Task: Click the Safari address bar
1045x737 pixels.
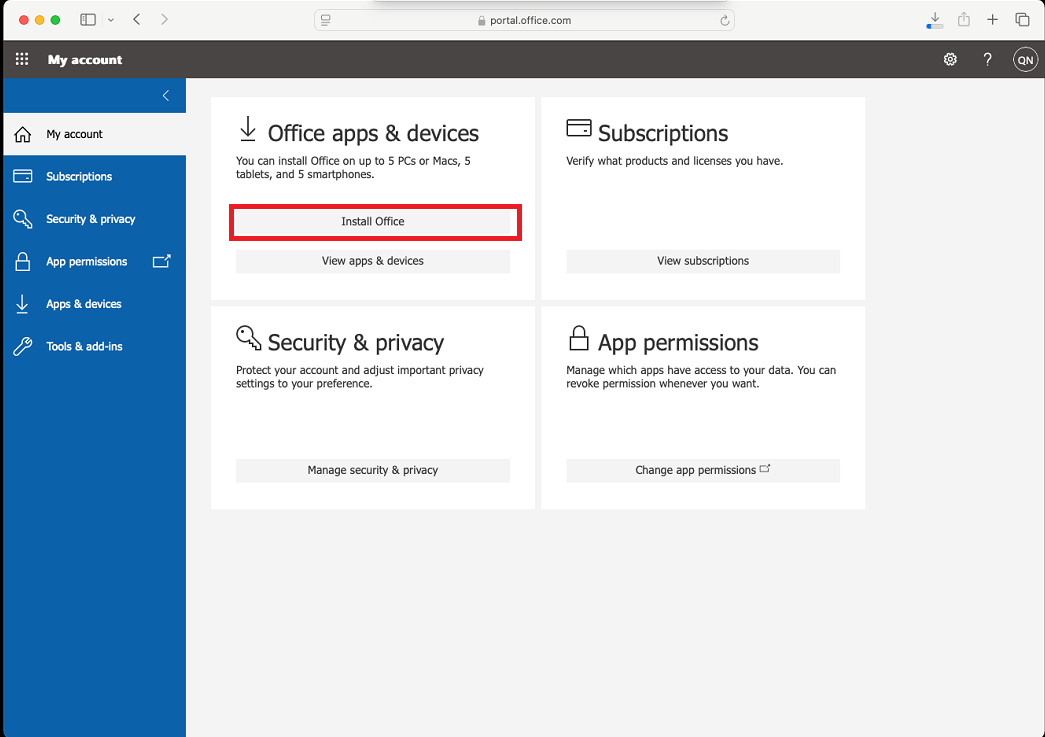Action: point(524,20)
